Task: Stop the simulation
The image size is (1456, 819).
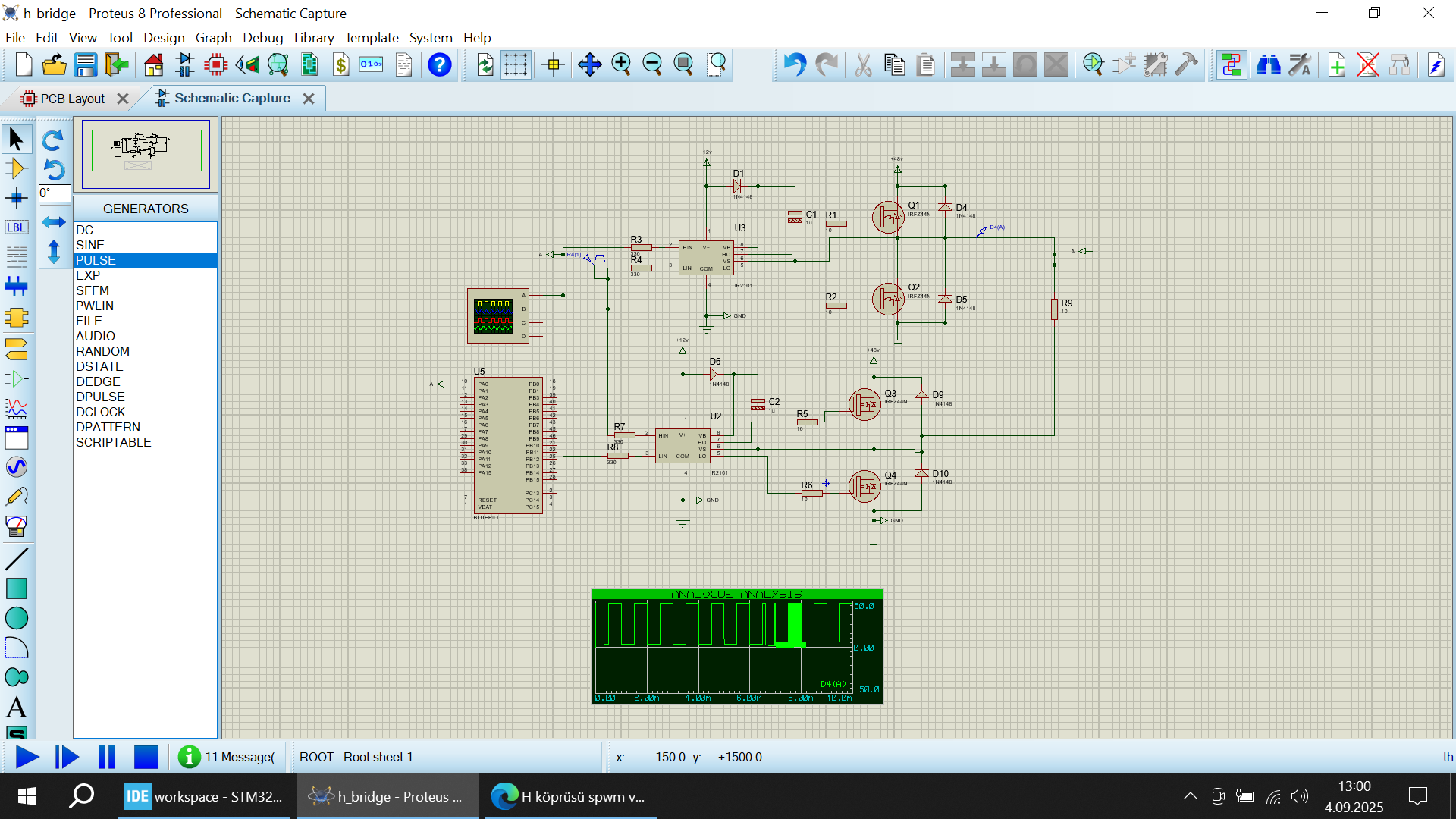Action: pyautogui.click(x=146, y=757)
